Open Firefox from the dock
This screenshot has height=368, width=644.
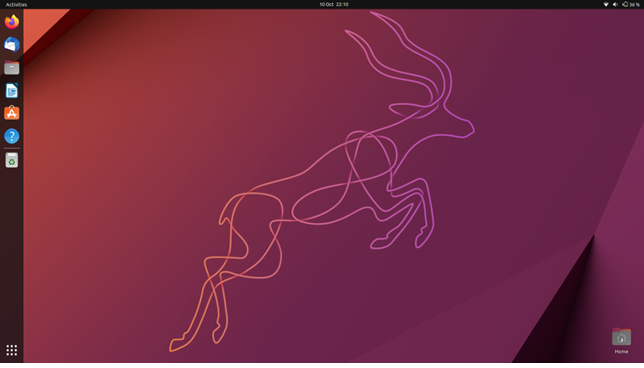click(x=12, y=21)
